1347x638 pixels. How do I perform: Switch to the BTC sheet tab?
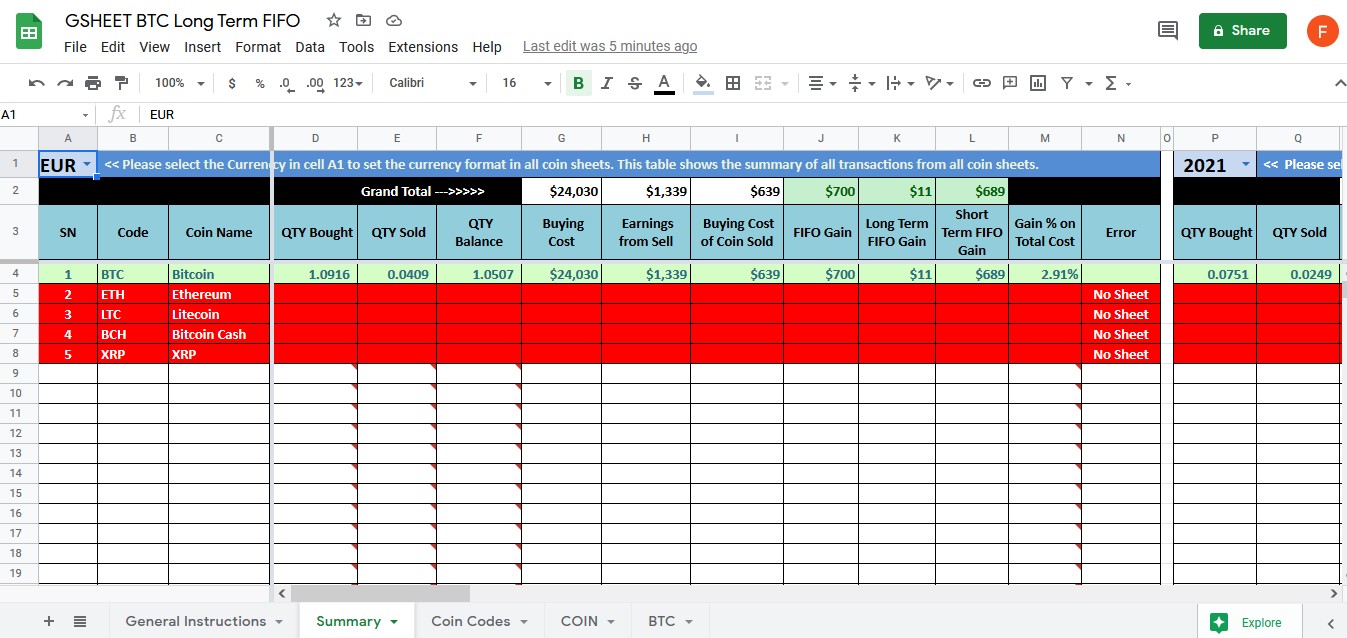coord(671,621)
